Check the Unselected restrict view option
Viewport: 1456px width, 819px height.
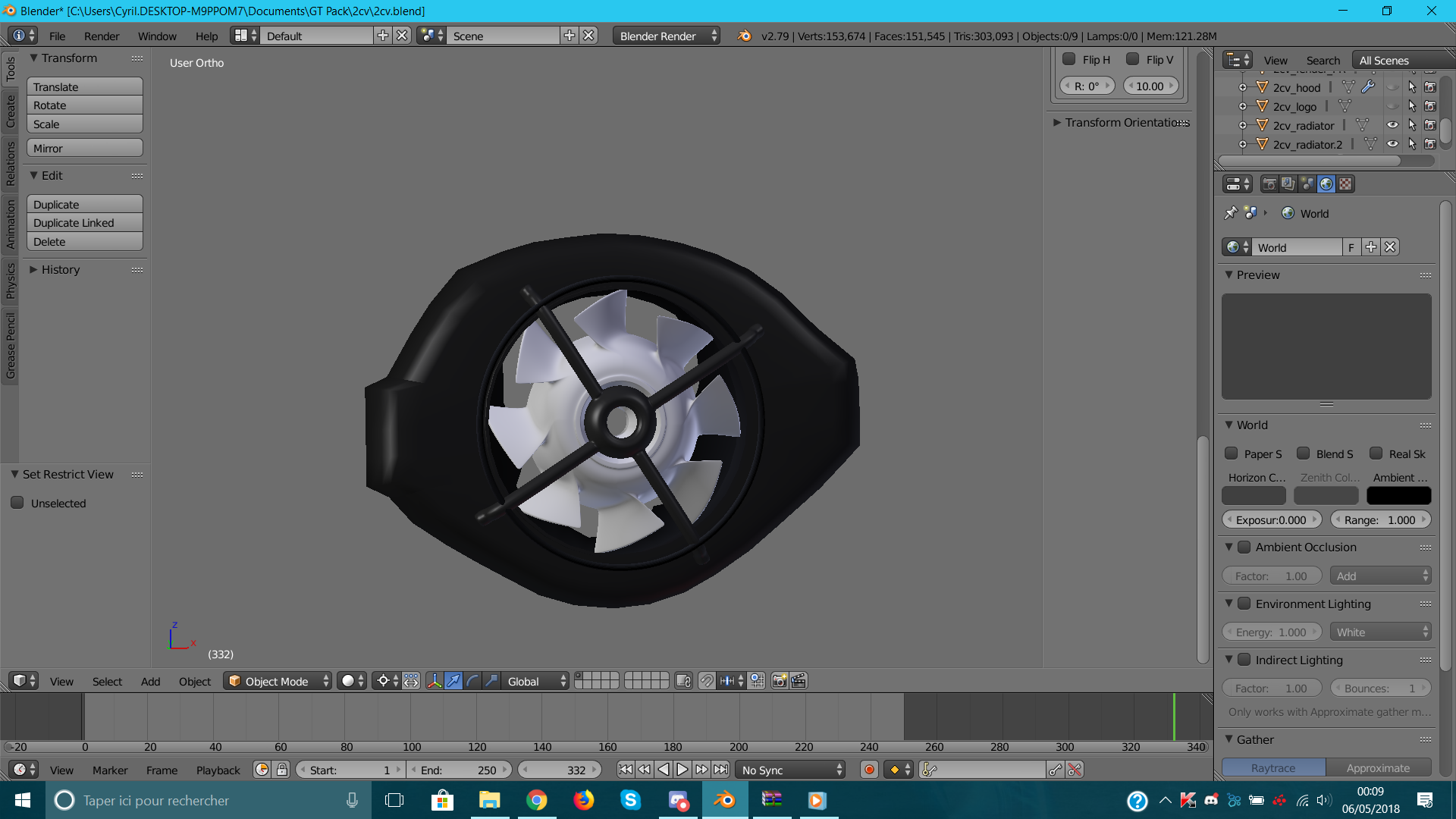click(x=17, y=503)
